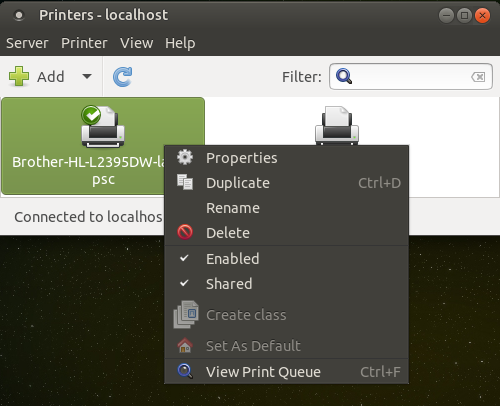Click the gear icon beside Properties
The image size is (500, 406).
(x=185, y=157)
